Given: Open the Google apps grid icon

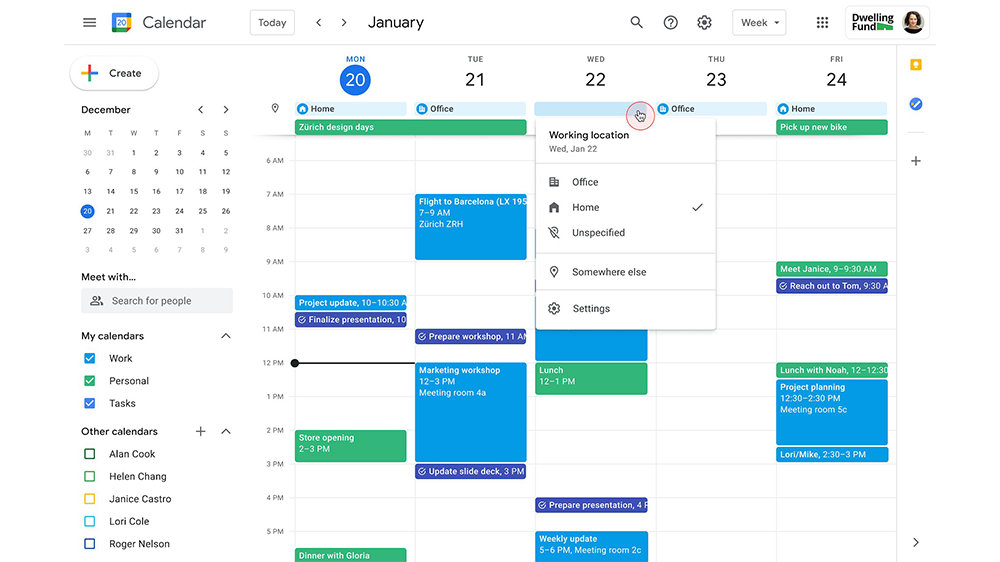Looking at the screenshot, I should pyautogui.click(x=822, y=22).
